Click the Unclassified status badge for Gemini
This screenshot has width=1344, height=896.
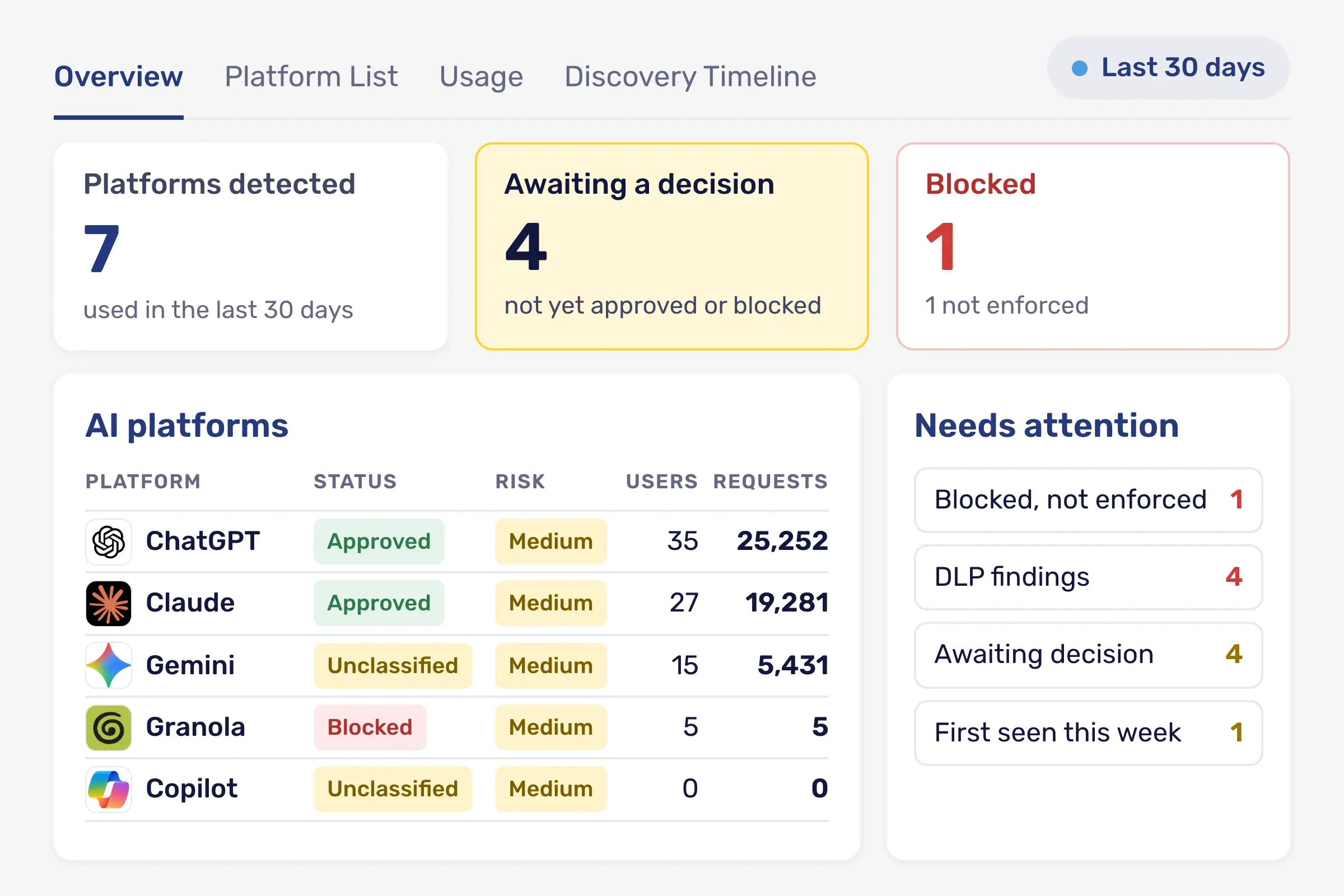[393, 665]
